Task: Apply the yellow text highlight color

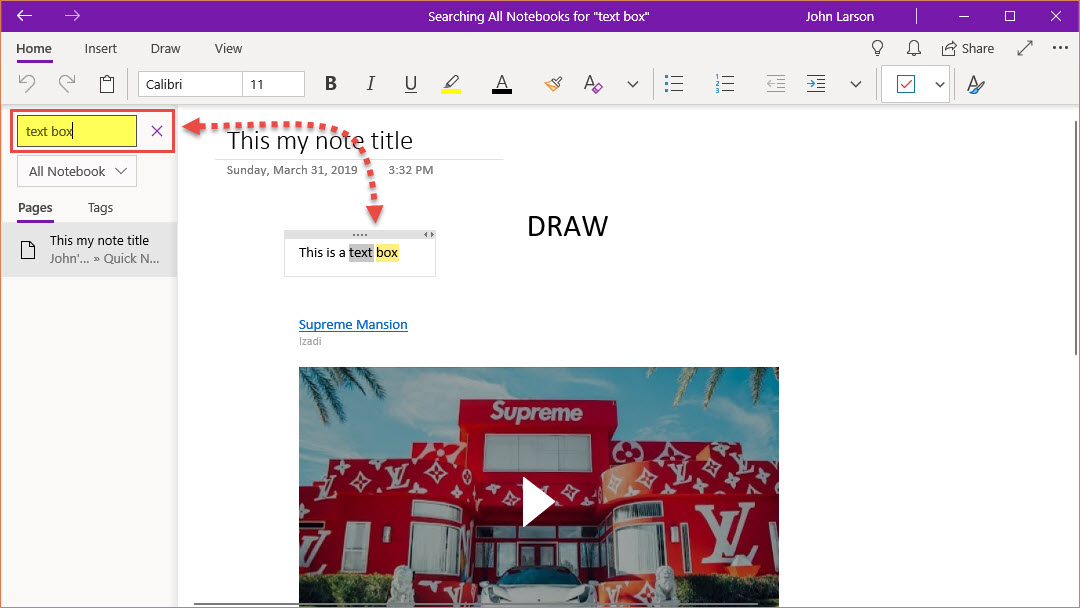Action: point(451,84)
